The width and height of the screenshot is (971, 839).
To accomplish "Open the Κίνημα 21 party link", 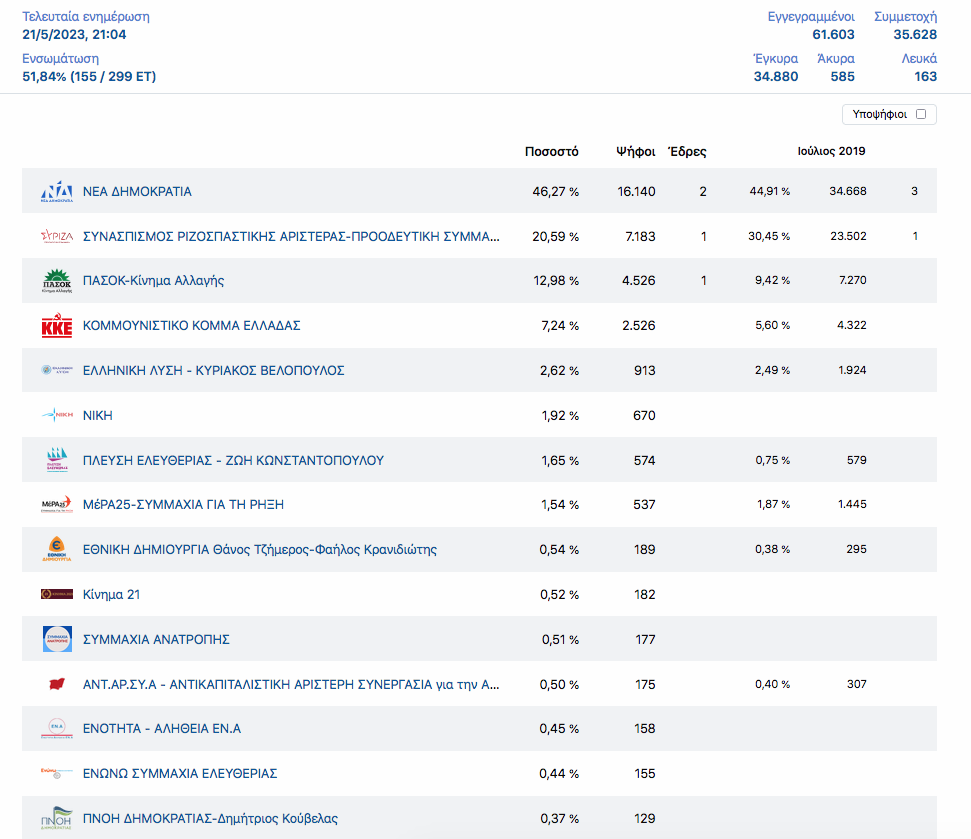I will point(111,595).
